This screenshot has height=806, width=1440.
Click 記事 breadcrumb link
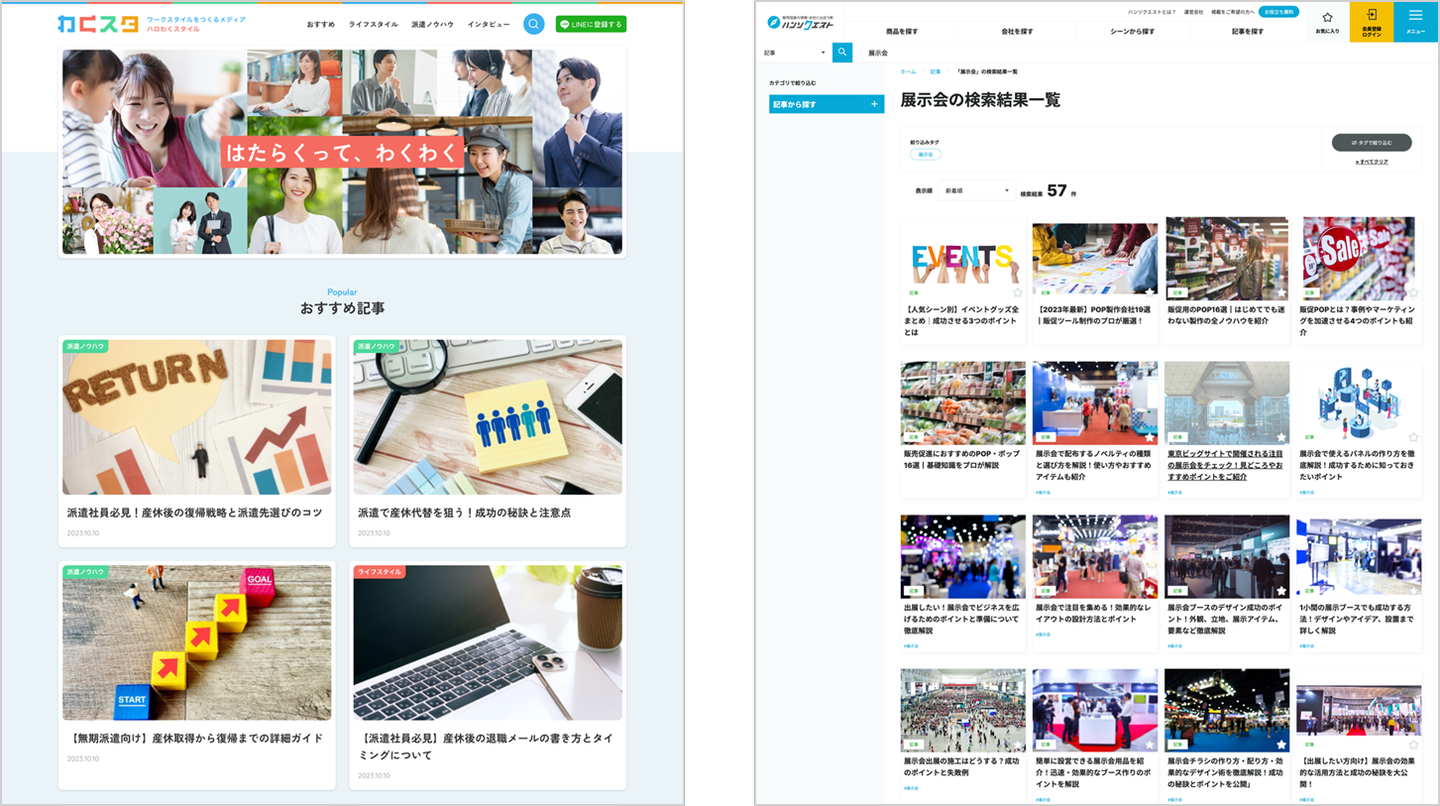click(x=935, y=72)
